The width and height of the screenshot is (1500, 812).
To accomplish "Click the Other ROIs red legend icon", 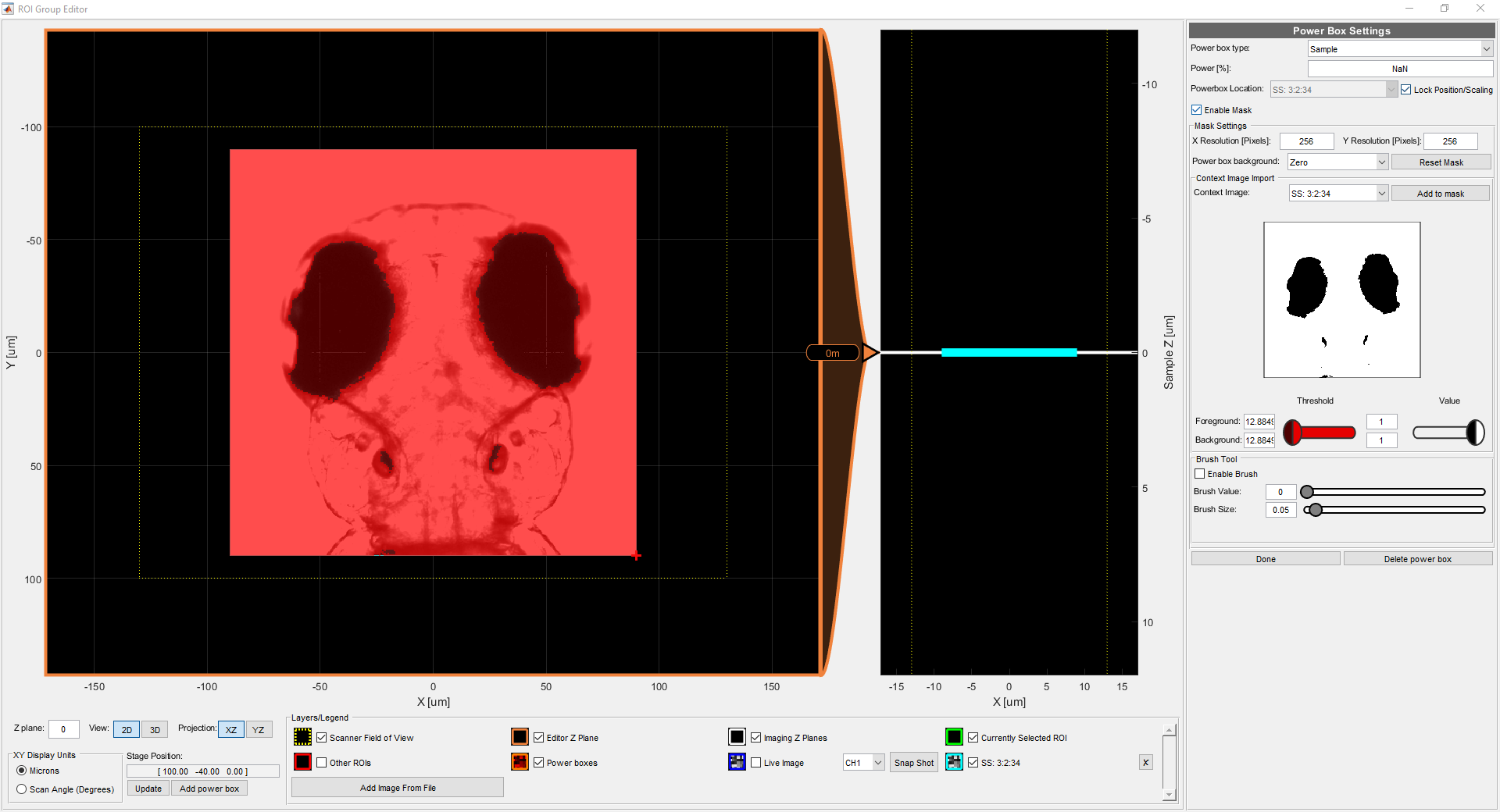I will pos(302,763).
